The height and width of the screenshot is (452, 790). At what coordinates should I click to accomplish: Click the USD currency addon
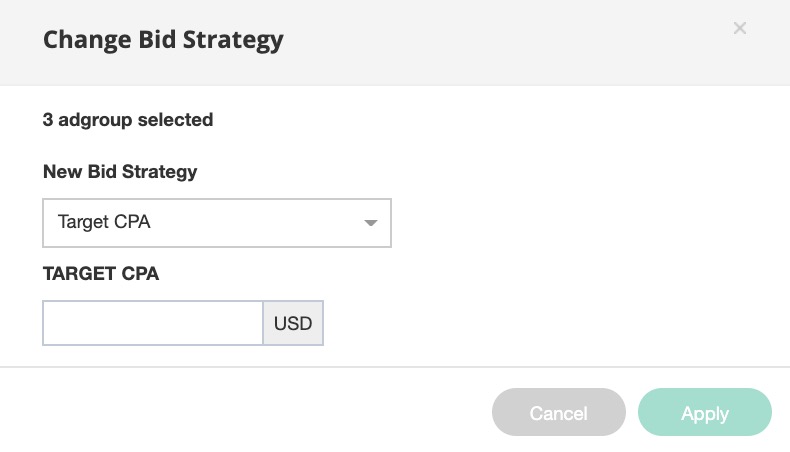[293, 324]
